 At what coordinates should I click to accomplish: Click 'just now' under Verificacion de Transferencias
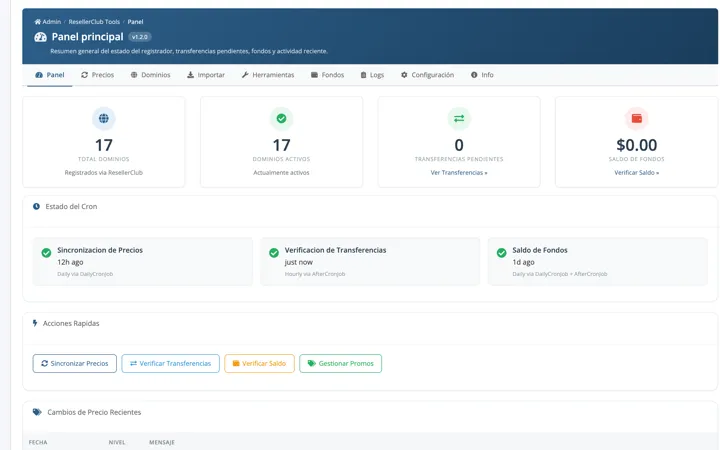coord(298,262)
